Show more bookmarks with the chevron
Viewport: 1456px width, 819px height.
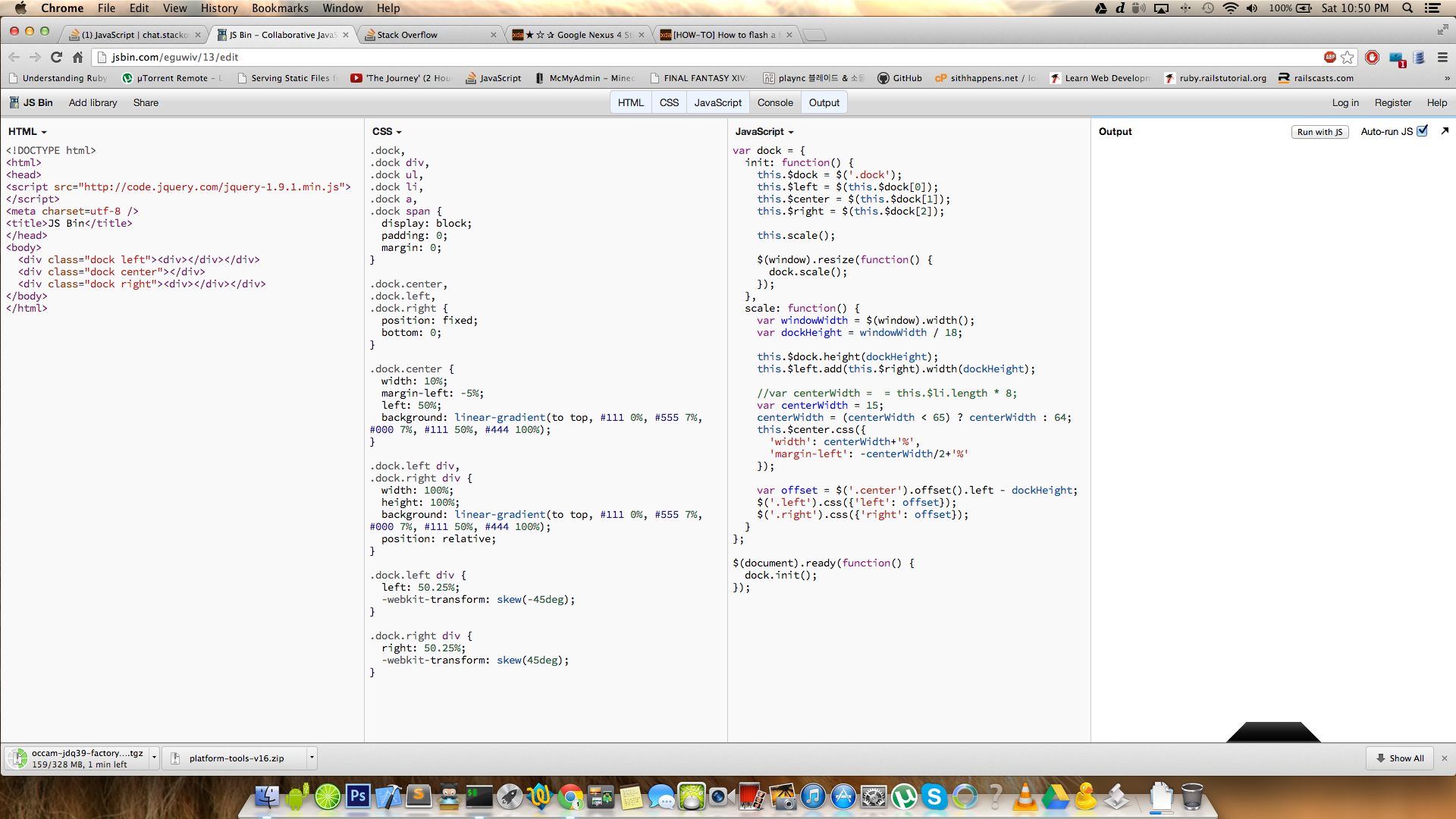click(x=1447, y=78)
